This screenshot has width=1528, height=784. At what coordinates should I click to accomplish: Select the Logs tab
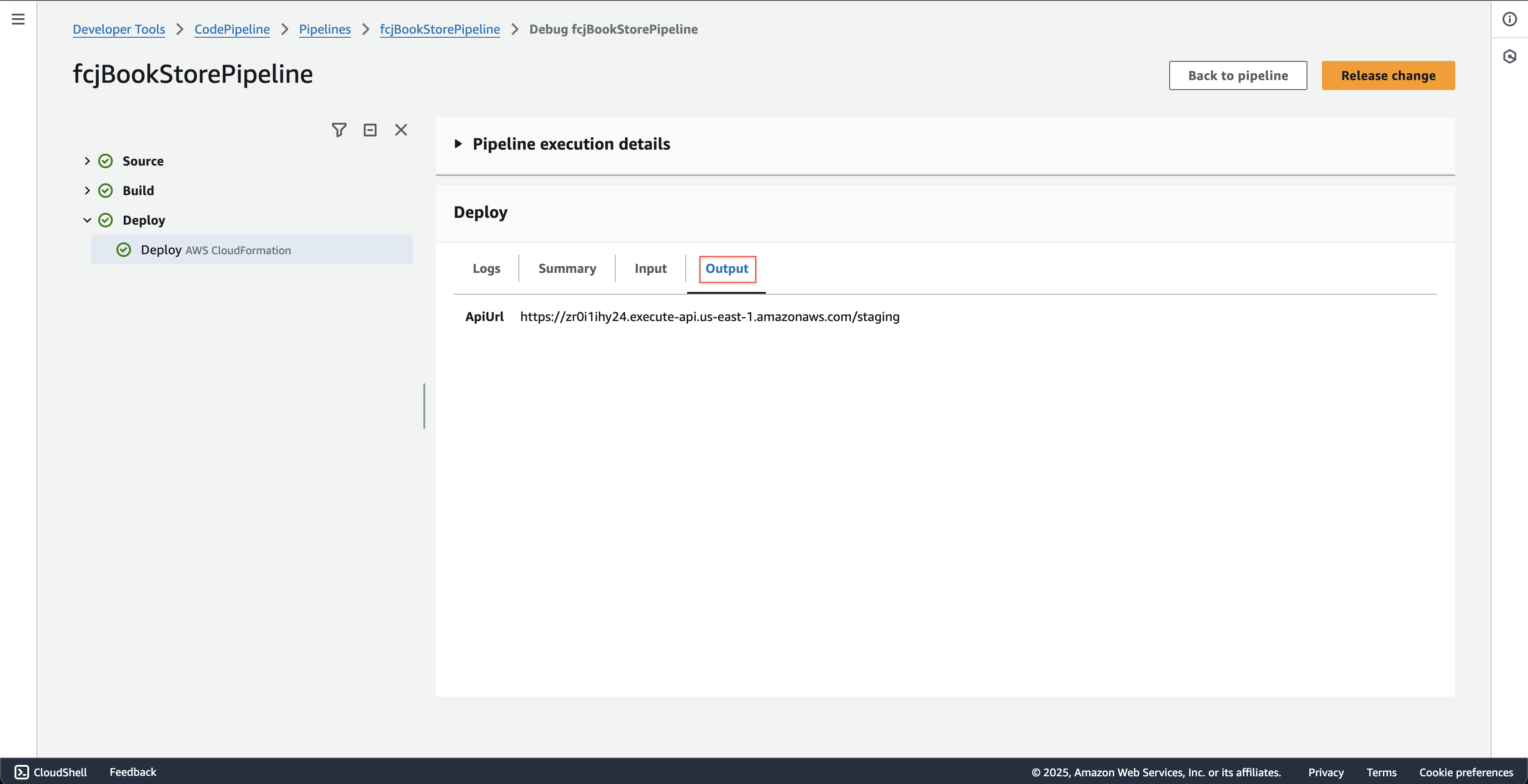point(486,268)
